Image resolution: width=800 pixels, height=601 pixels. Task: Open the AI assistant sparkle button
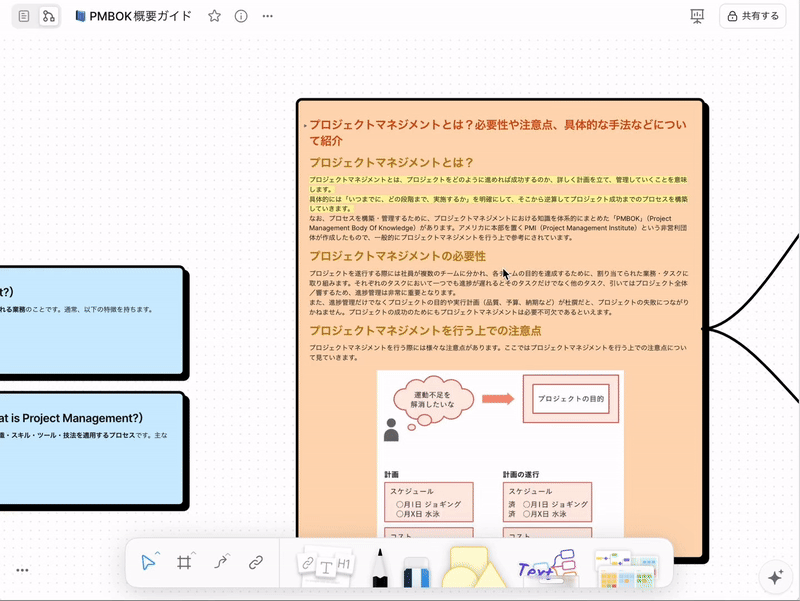click(773, 577)
